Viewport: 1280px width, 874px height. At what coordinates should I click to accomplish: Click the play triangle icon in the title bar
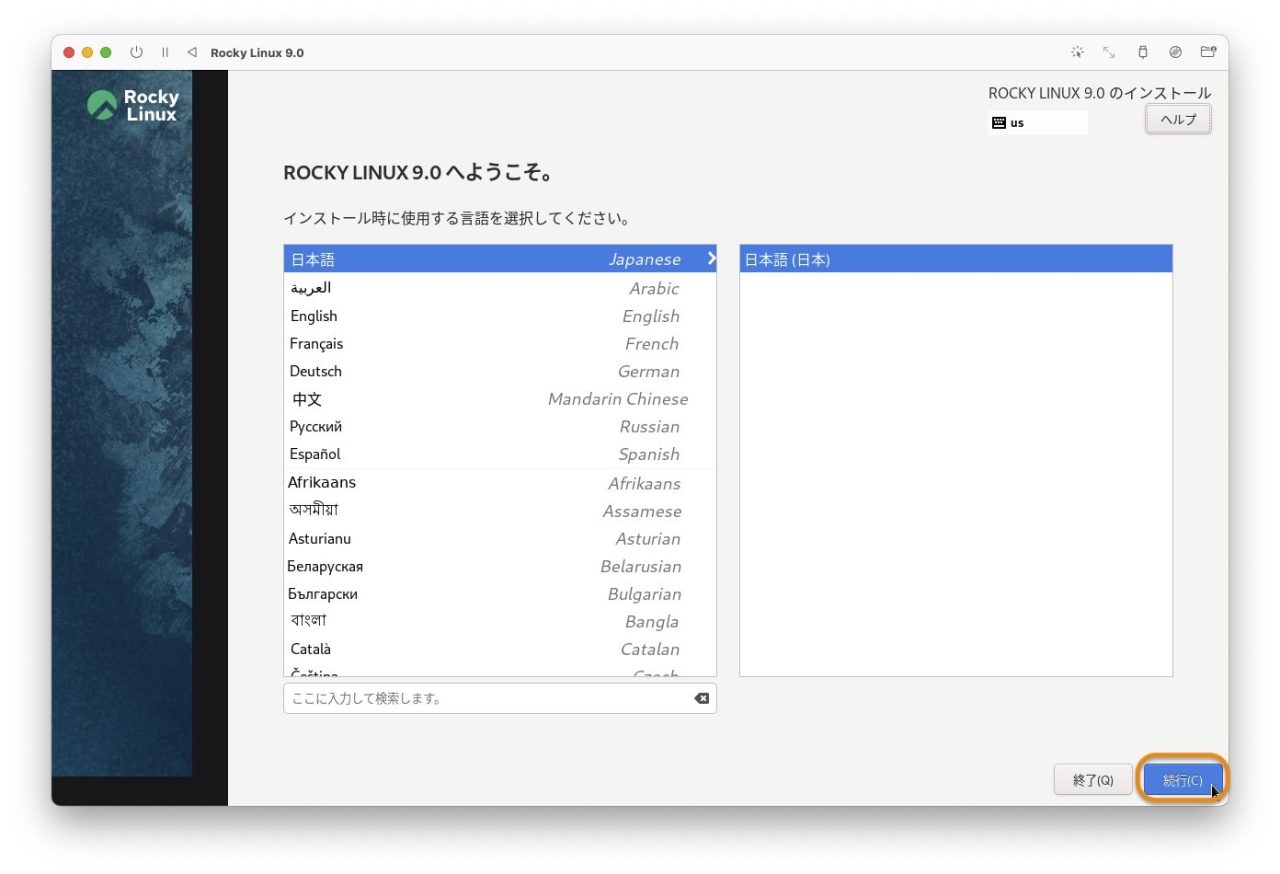point(190,52)
